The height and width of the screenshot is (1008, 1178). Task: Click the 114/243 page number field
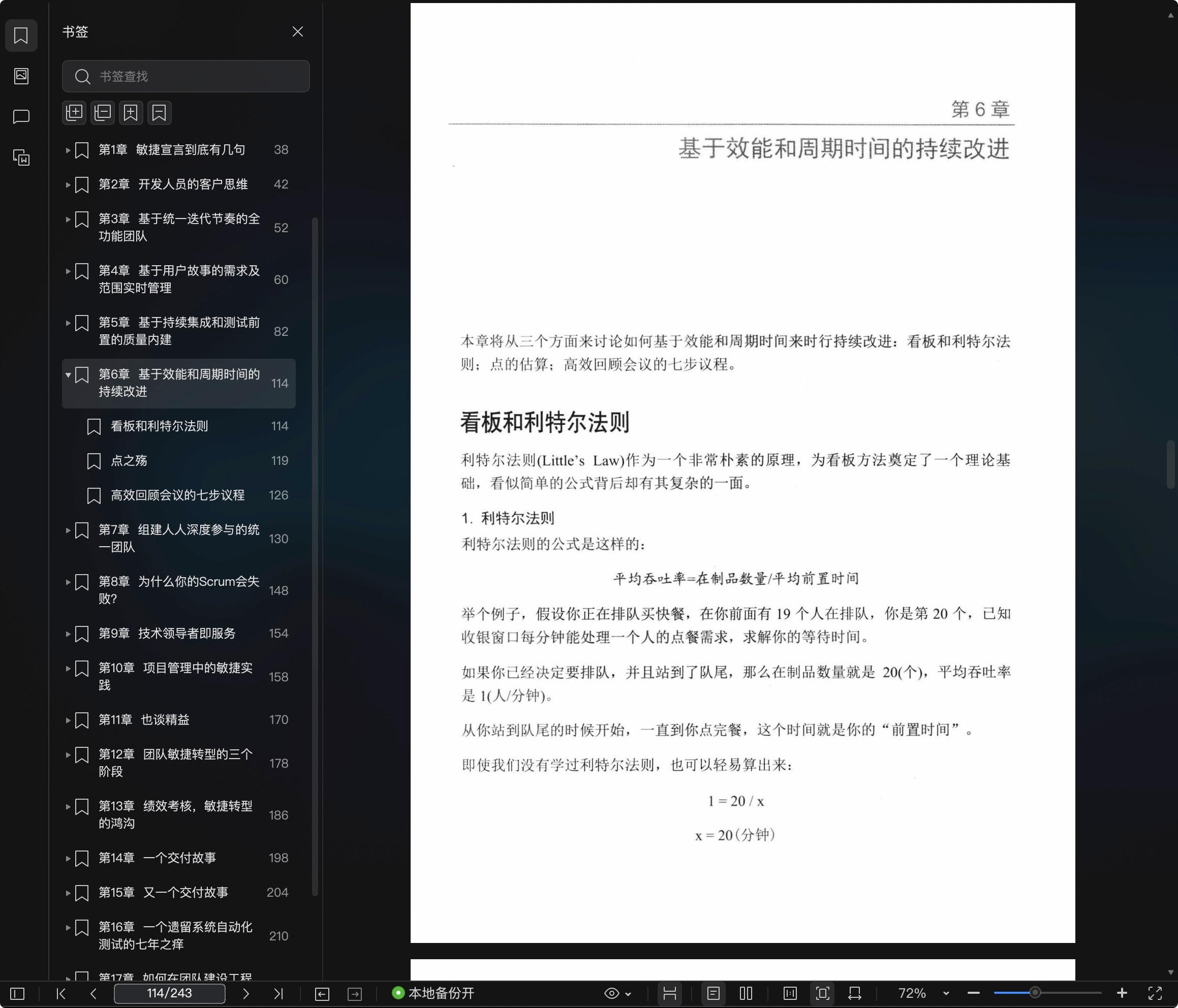(169, 993)
